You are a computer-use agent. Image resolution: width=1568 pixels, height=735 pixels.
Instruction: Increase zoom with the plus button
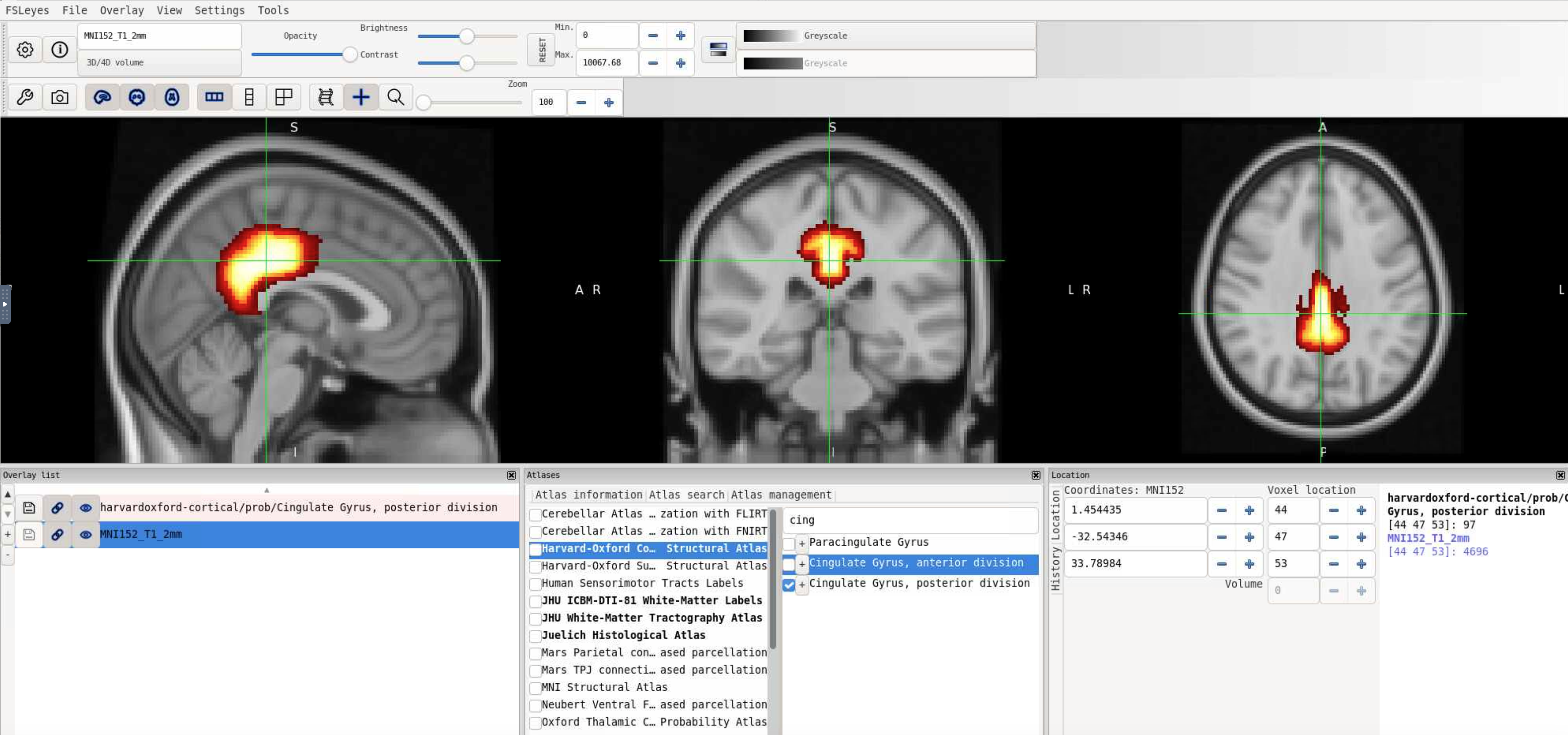pos(609,102)
